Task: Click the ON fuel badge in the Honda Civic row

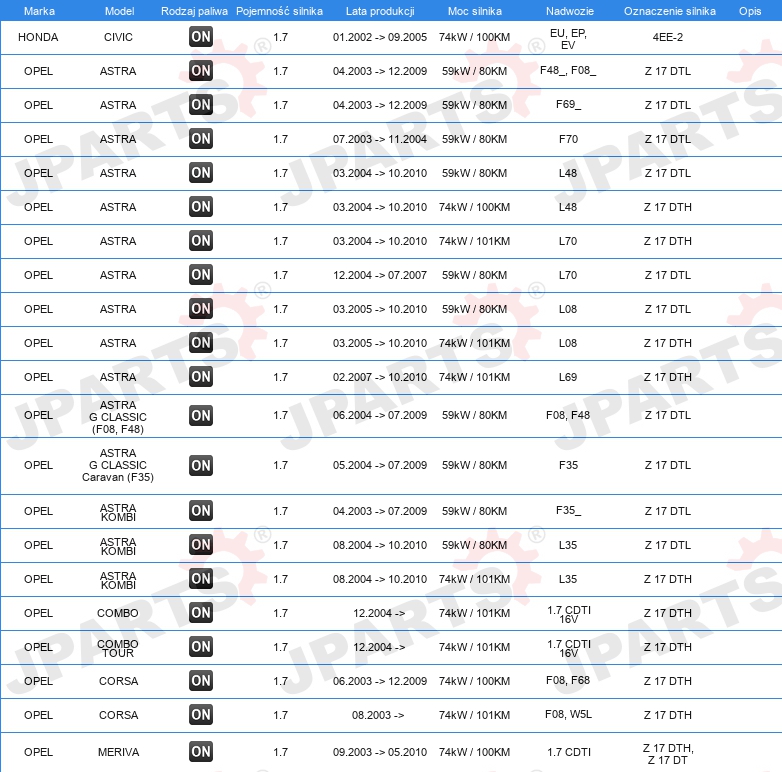Action: click(201, 37)
